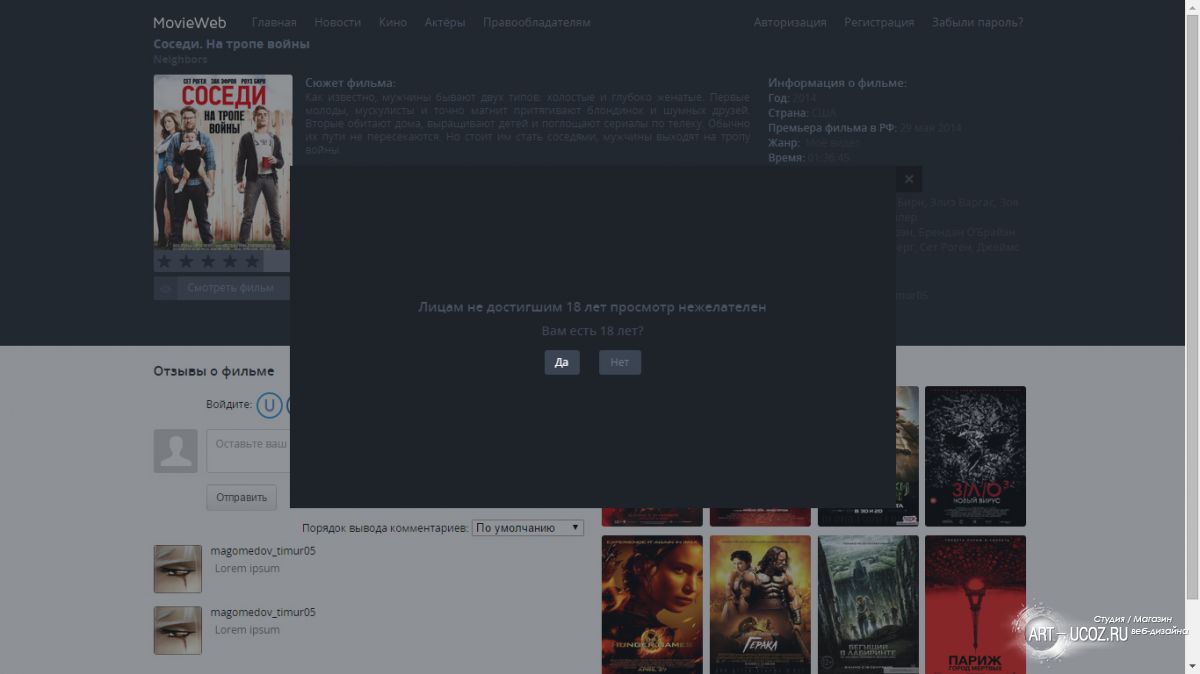Click the title Соседи. На тропе войны
This screenshot has width=1200, height=674.
(231, 44)
